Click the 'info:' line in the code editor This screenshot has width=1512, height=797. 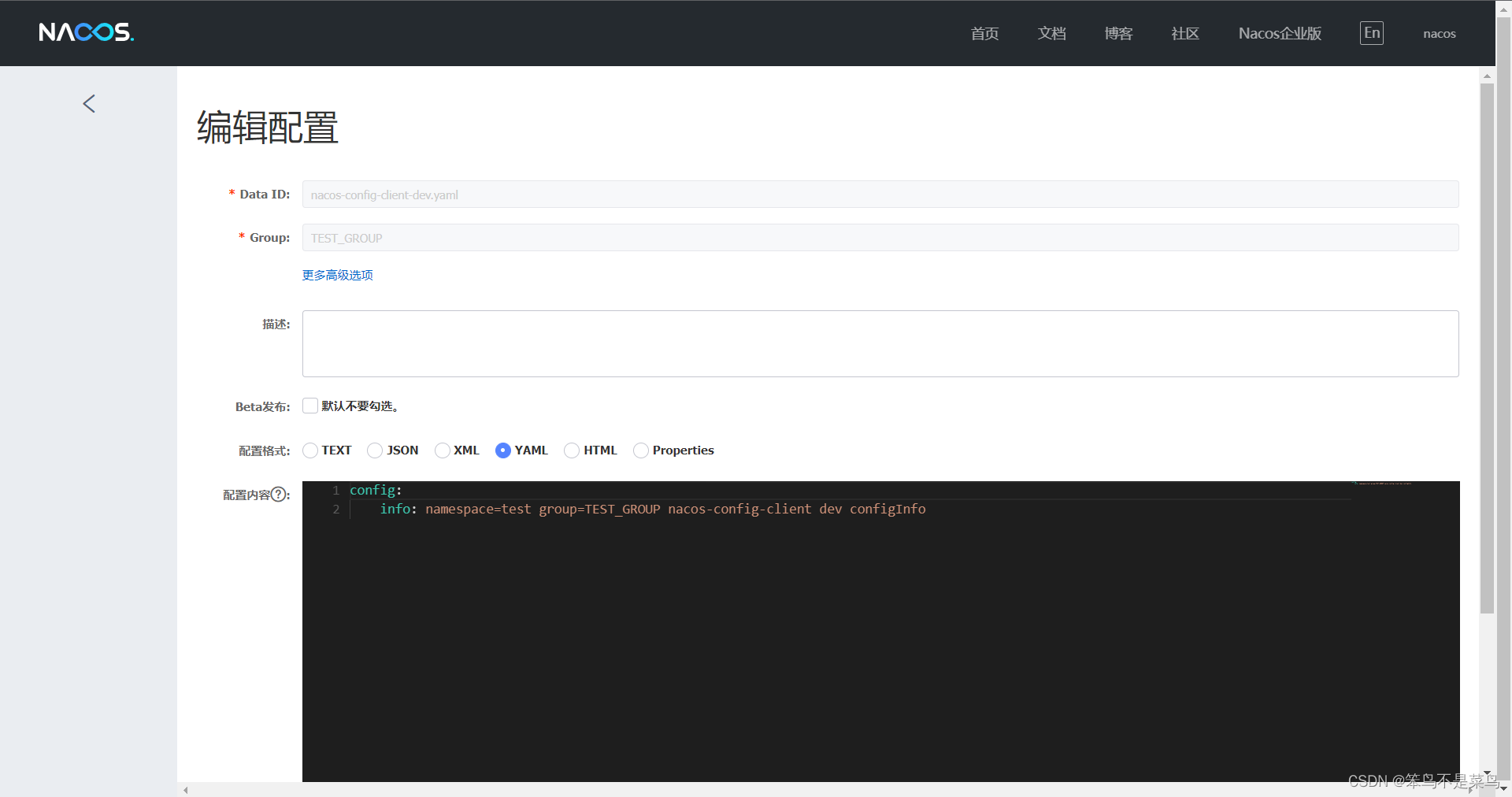click(x=653, y=509)
